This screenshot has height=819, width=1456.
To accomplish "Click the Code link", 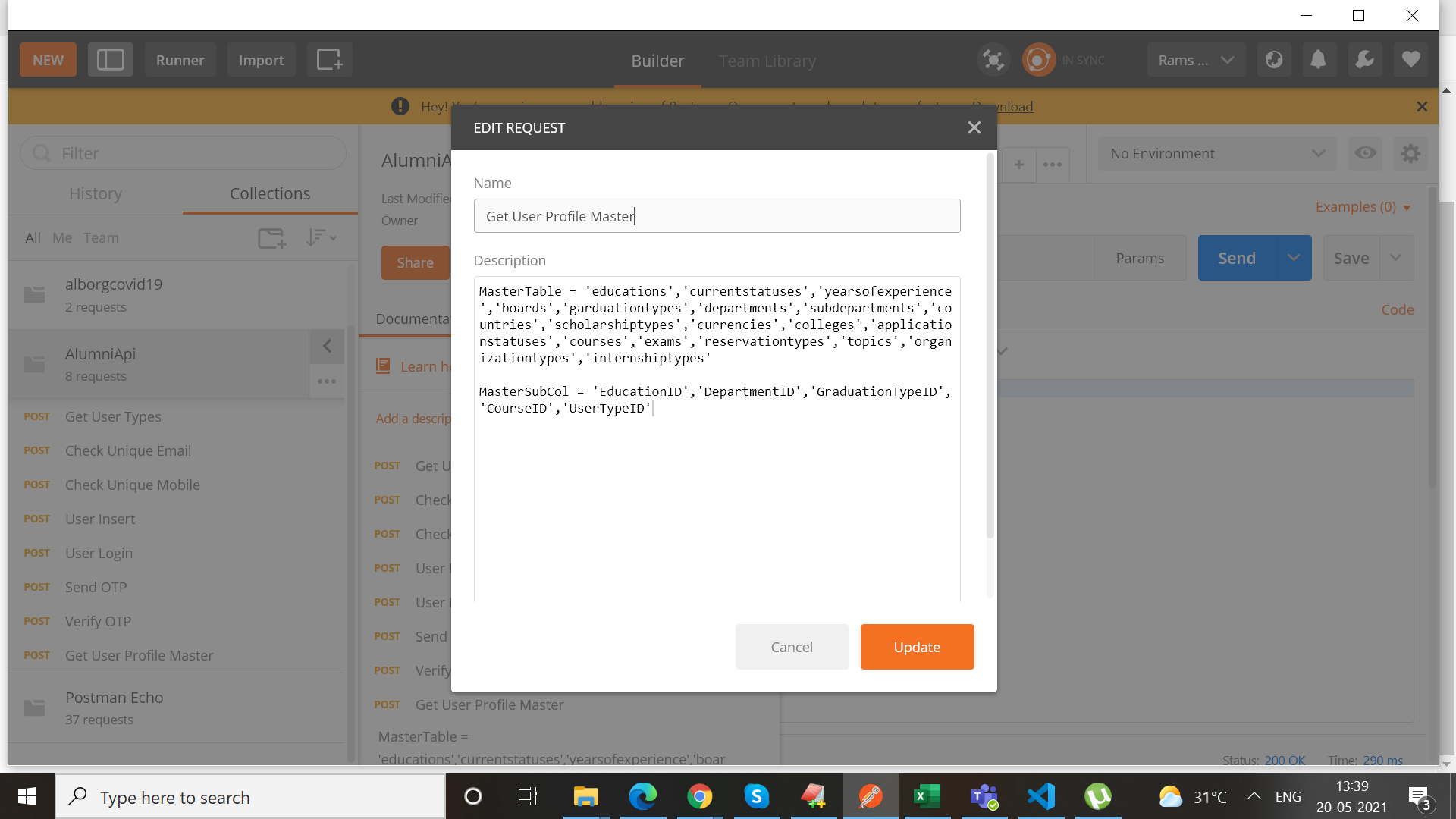I will coord(1398,309).
